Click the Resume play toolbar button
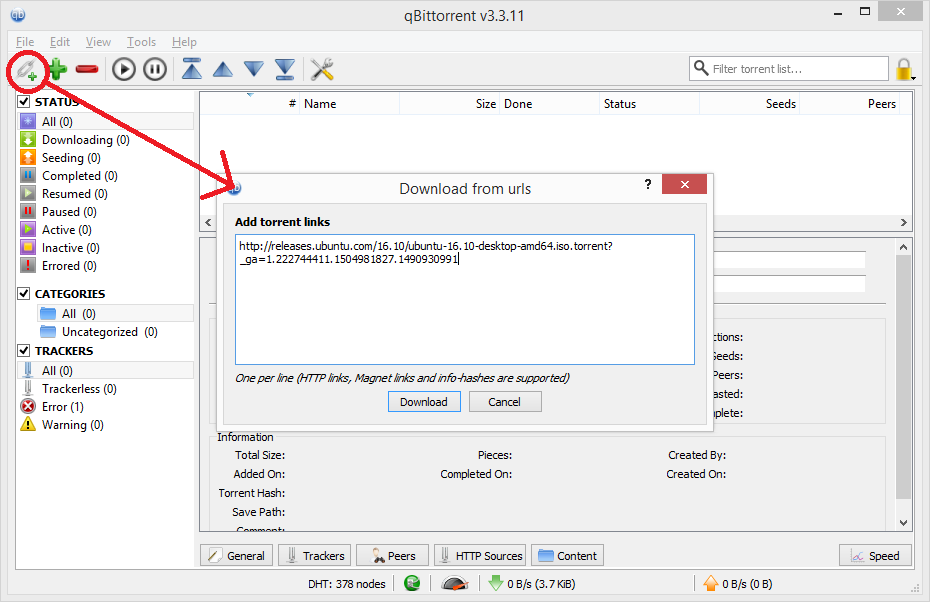 pyautogui.click(x=124, y=69)
